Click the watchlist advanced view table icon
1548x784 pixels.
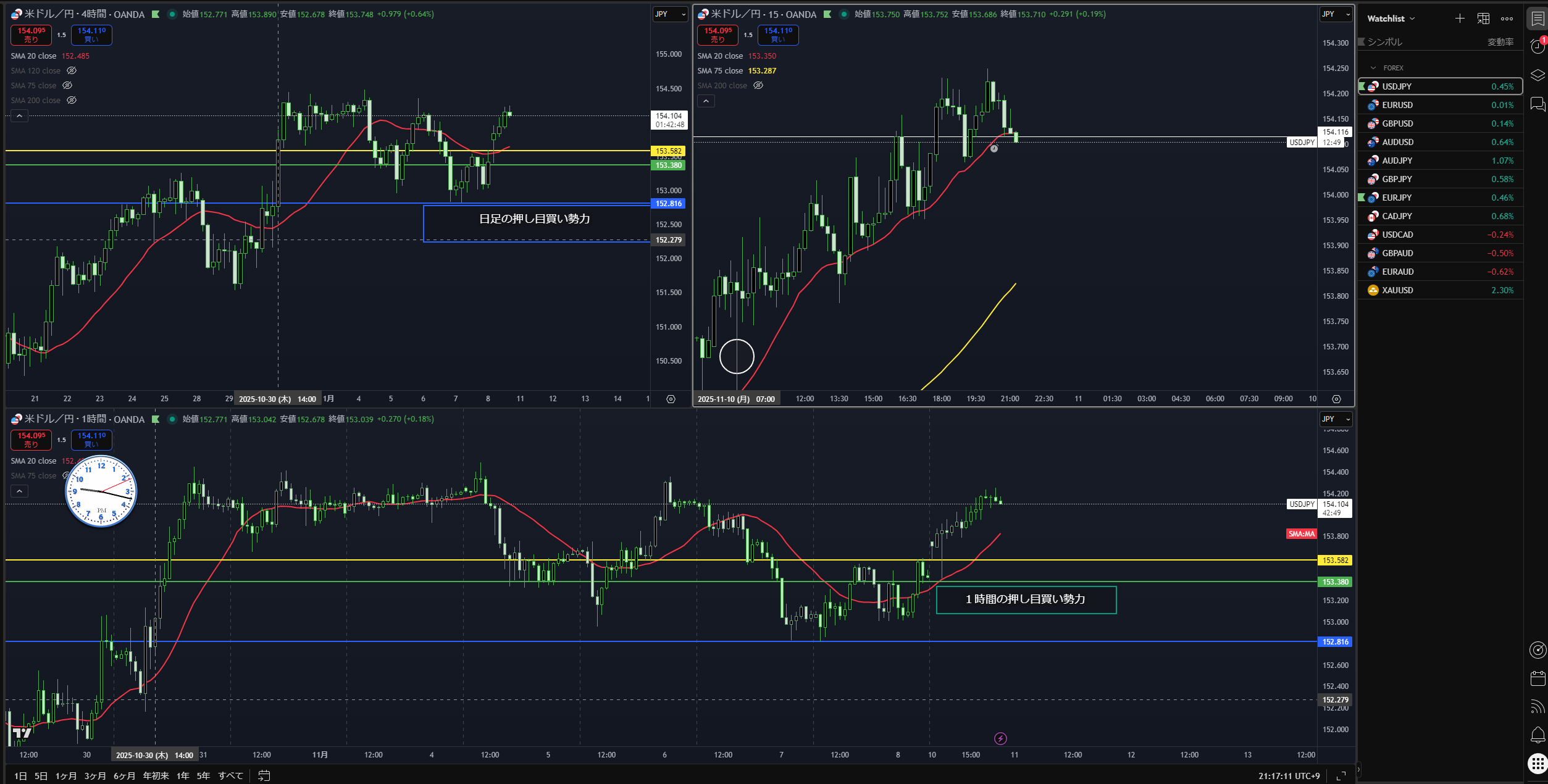click(x=1483, y=19)
